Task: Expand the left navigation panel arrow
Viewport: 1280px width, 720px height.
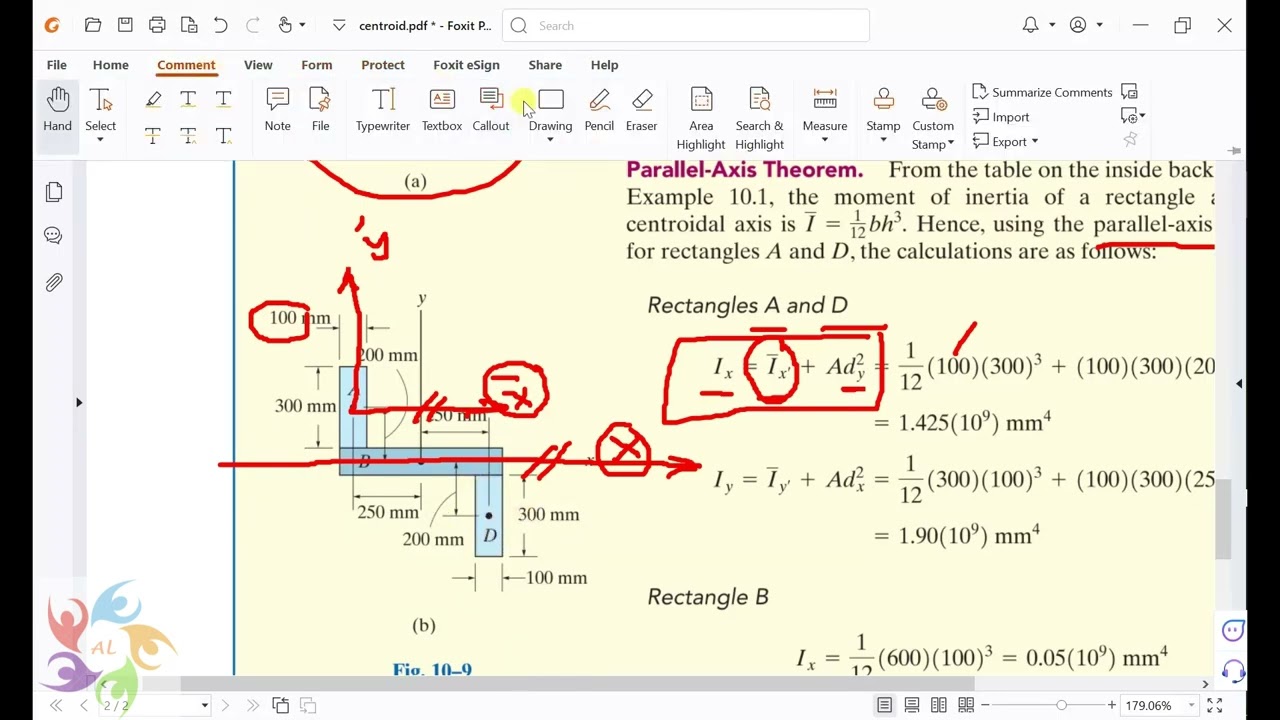Action: click(x=79, y=402)
